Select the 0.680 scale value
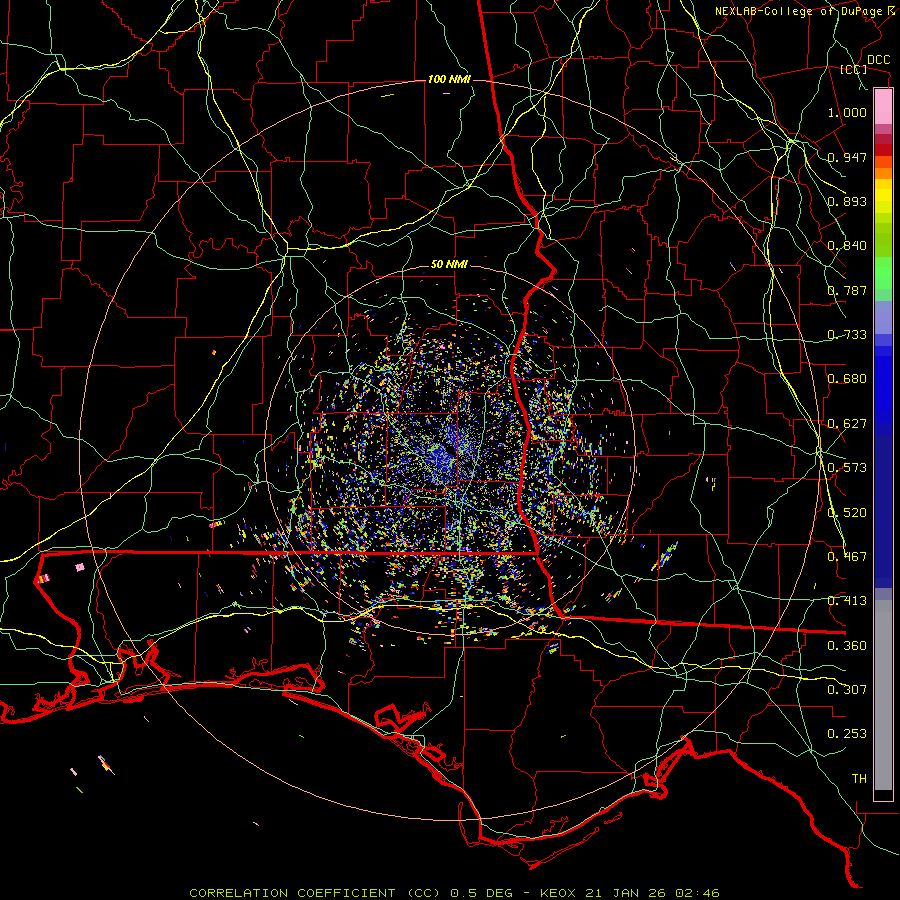The height and width of the screenshot is (900, 900). pos(847,379)
